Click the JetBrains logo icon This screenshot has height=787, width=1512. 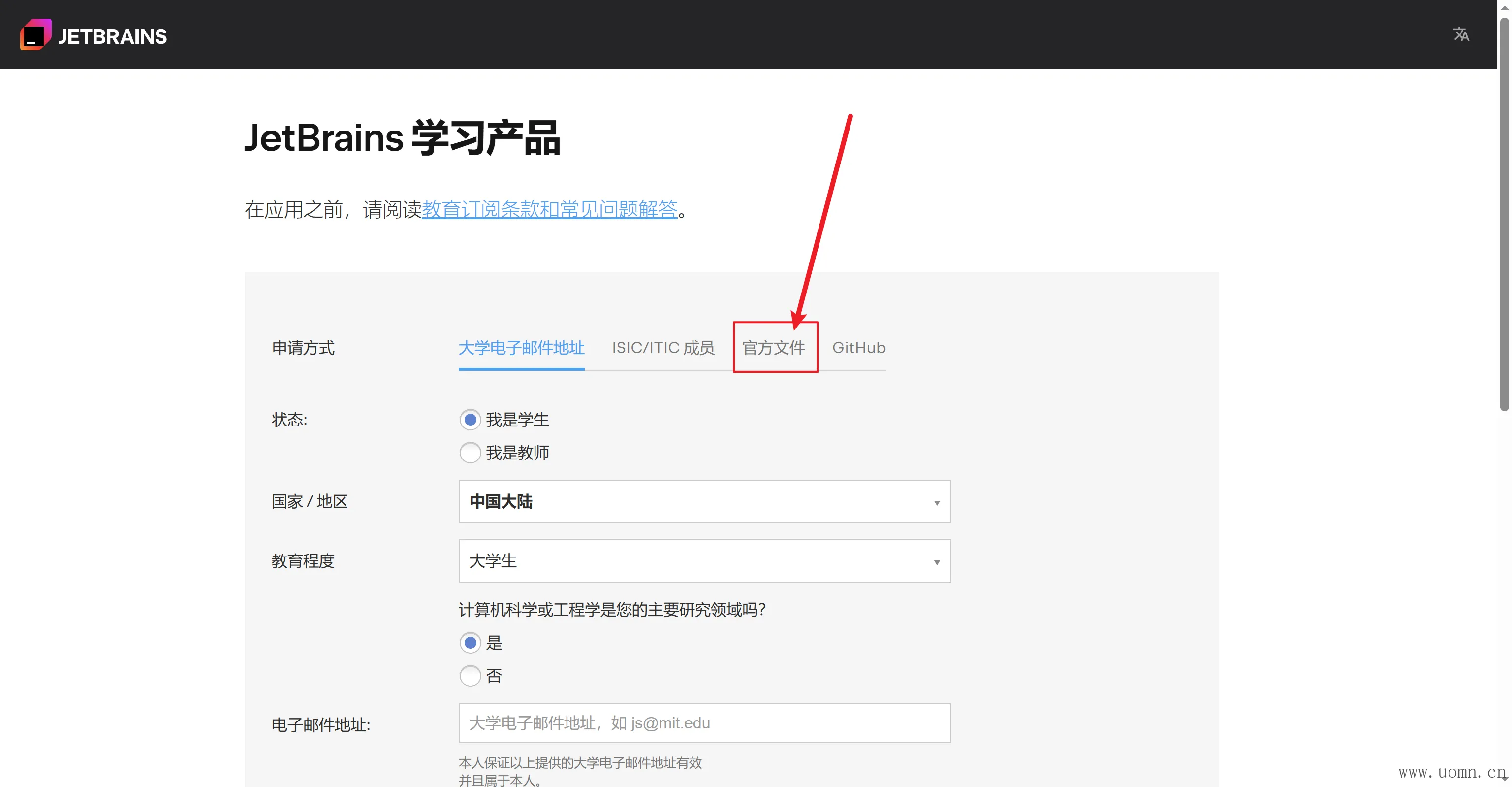click(35, 35)
